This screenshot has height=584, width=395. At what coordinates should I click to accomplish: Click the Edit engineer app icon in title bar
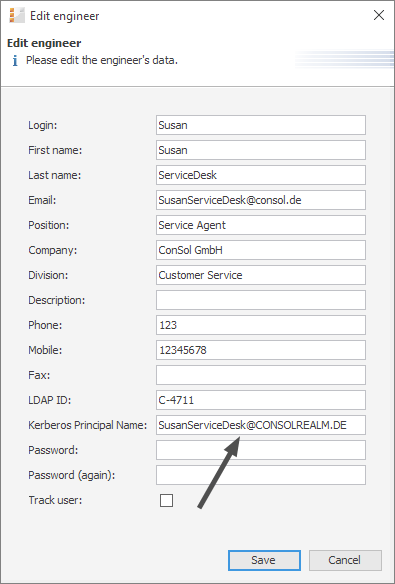(16, 16)
